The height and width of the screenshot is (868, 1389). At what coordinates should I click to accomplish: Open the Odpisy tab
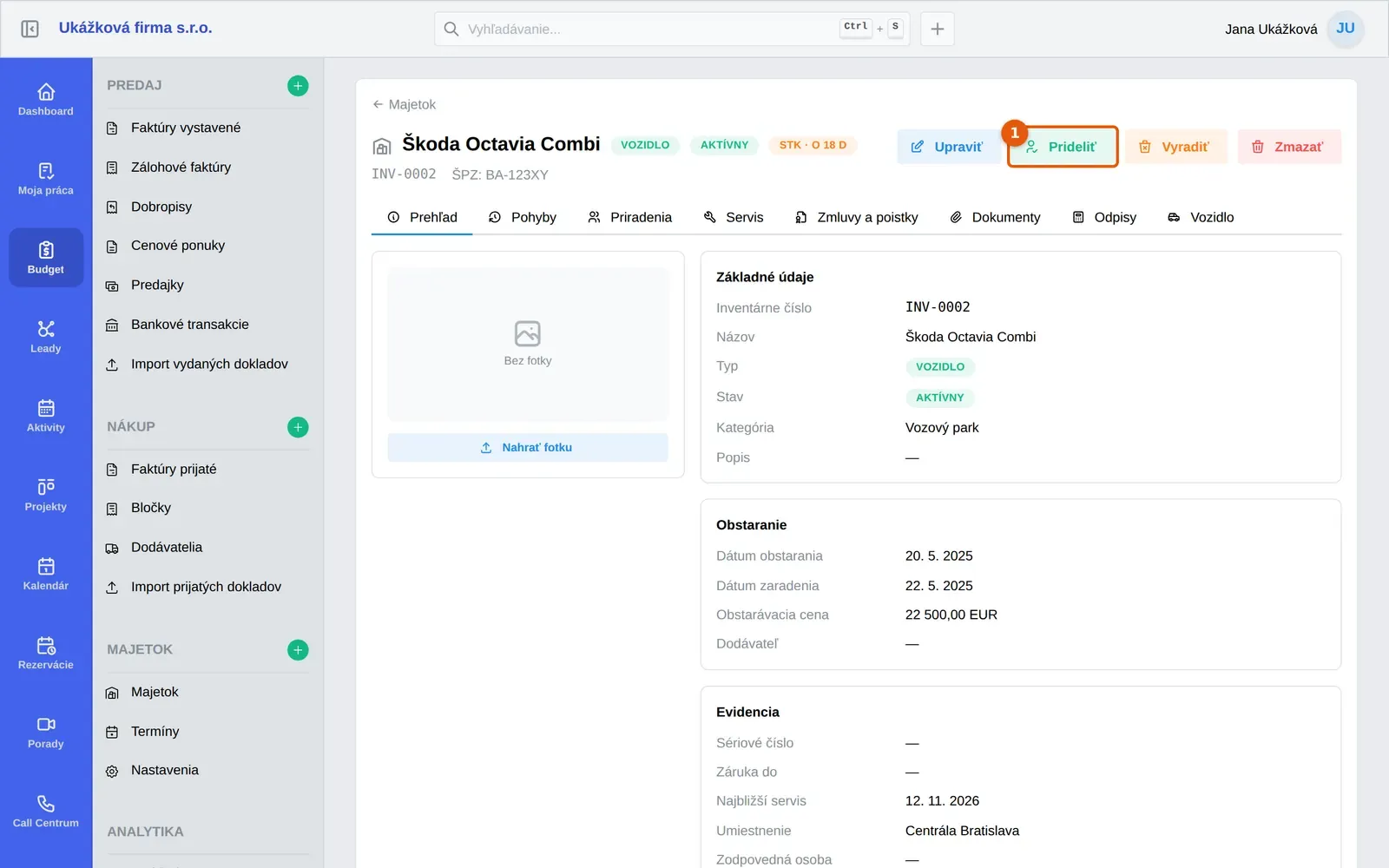coord(1104,217)
